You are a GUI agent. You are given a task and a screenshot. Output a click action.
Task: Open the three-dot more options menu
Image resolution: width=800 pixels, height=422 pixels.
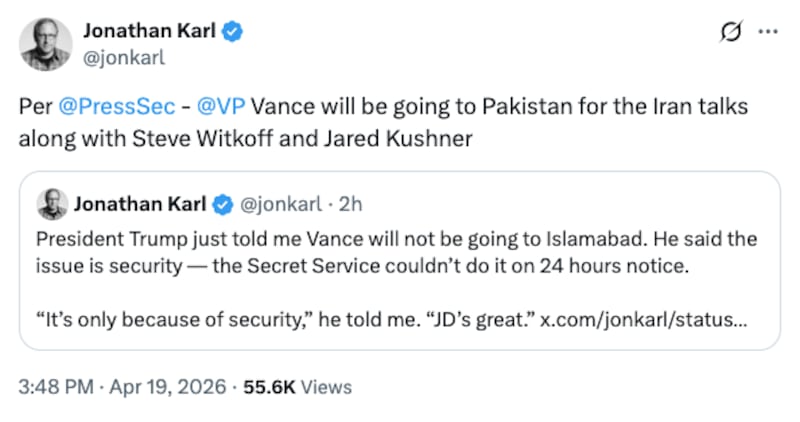coord(768,32)
